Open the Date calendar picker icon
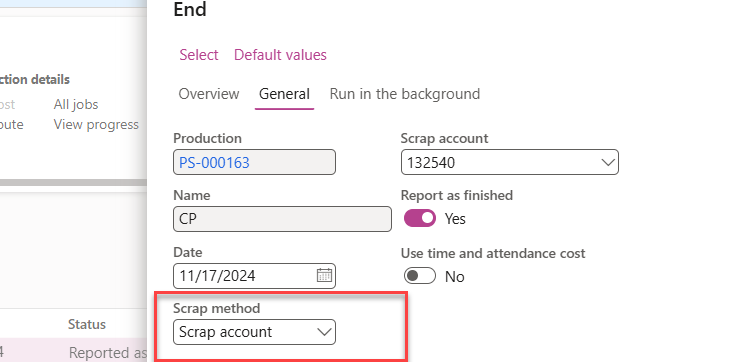This screenshot has width=748, height=362. (x=324, y=276)
